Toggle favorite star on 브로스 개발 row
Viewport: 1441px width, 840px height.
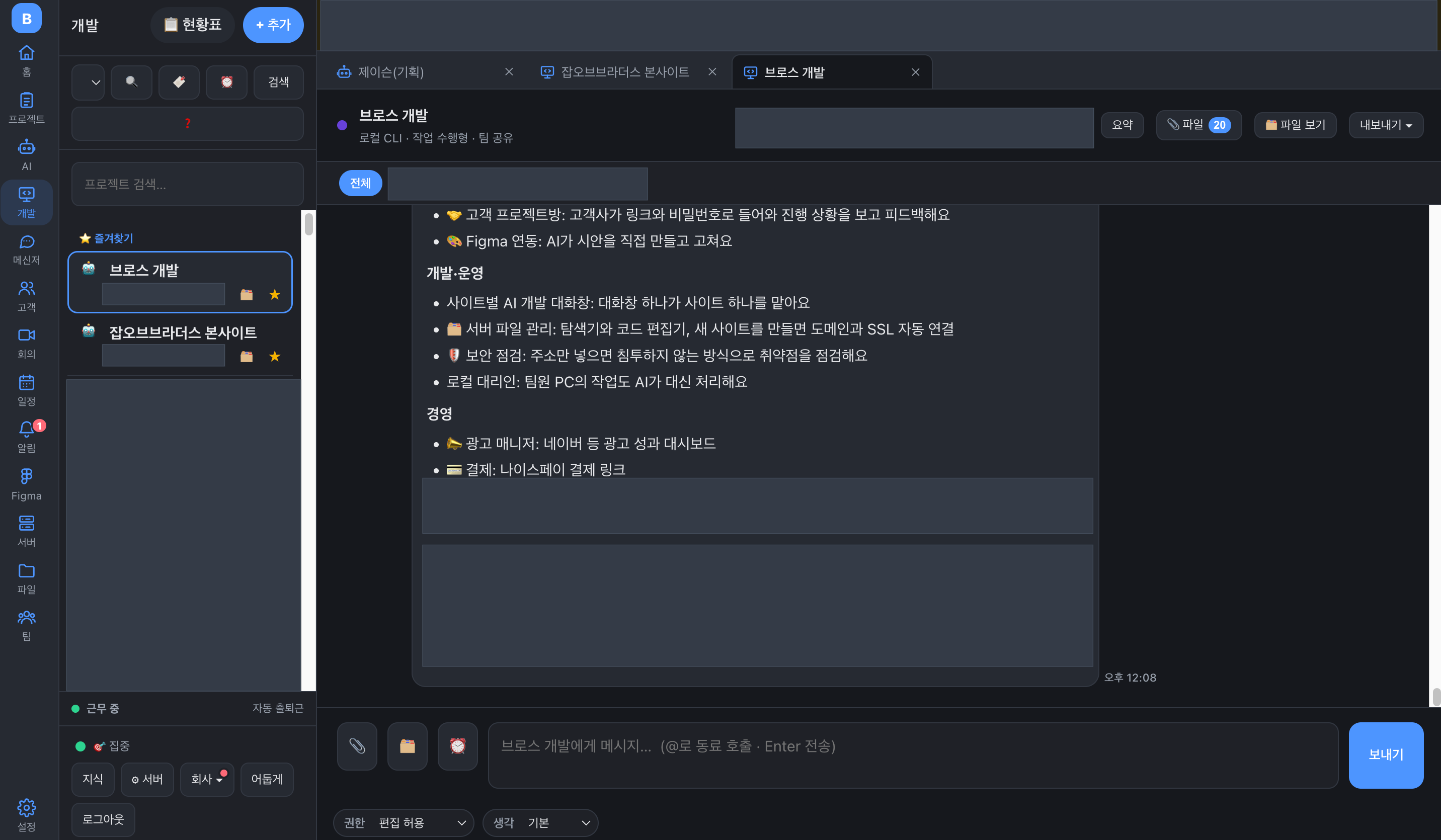coord(275,294)
